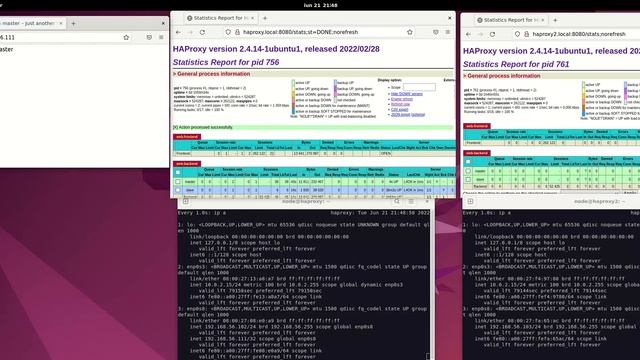Click the 'slave' server name in the haproxy.local table
The image size is (640, 360).
190,190
